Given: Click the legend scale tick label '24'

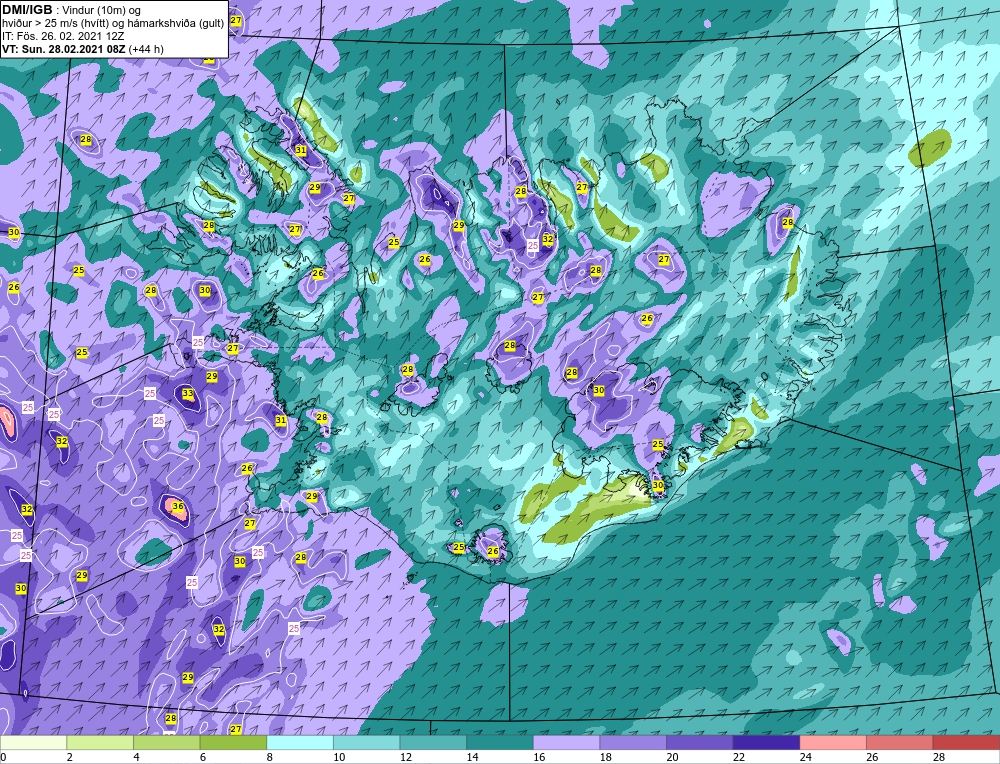Looking at the screenshot, I should pos(805,757).
